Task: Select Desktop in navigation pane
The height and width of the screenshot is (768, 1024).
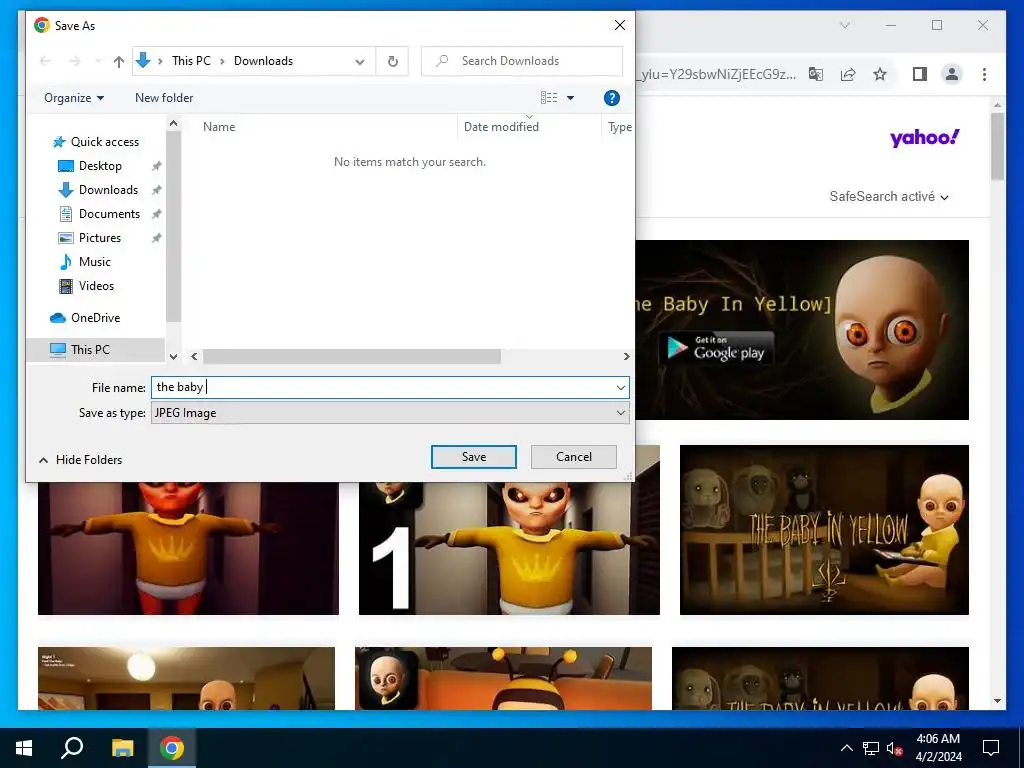Action: pyautogui.click(x=100, y=166)
